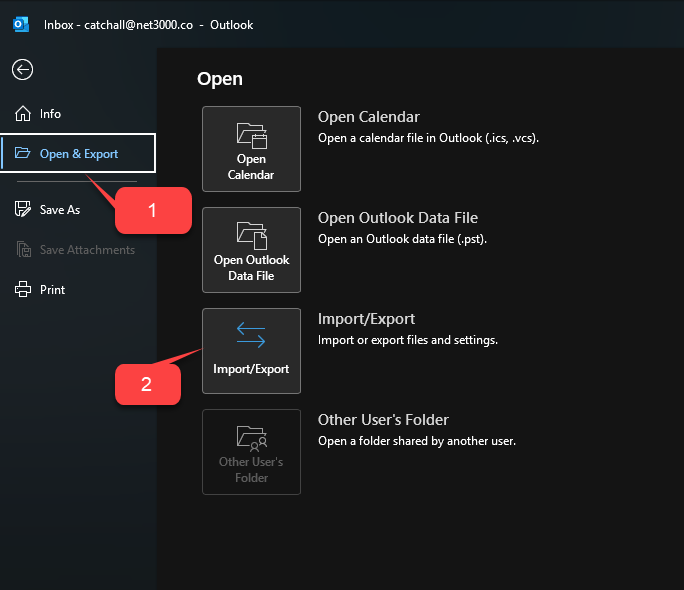Go back using the circled arrow
This screenshot has height=590, width=684.
[22, 70]
